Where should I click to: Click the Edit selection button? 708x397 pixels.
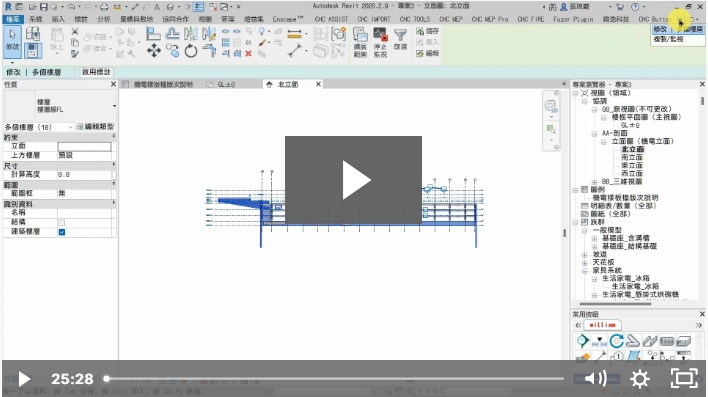tap(427, 53)
